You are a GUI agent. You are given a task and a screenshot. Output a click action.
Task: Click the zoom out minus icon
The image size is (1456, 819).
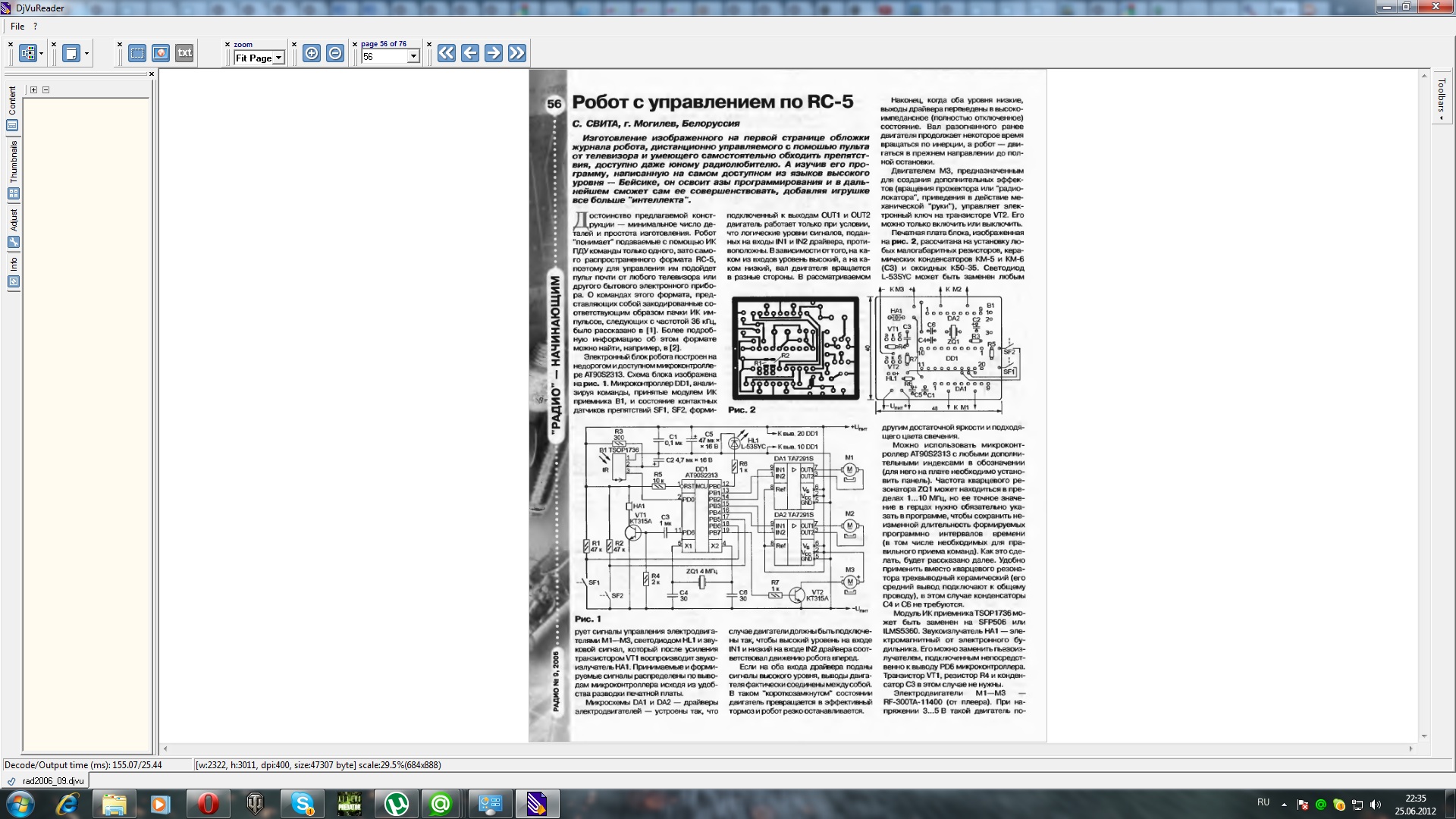335,53
